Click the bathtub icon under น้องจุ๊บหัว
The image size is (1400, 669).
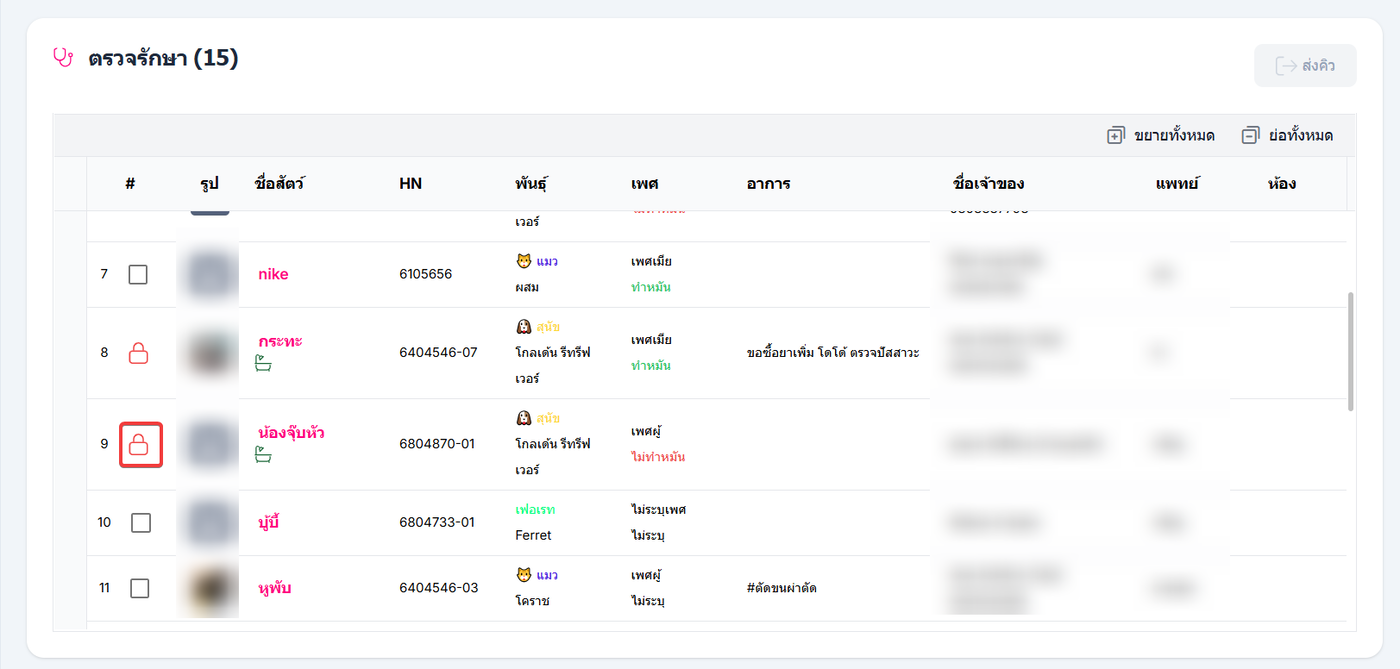264,456
